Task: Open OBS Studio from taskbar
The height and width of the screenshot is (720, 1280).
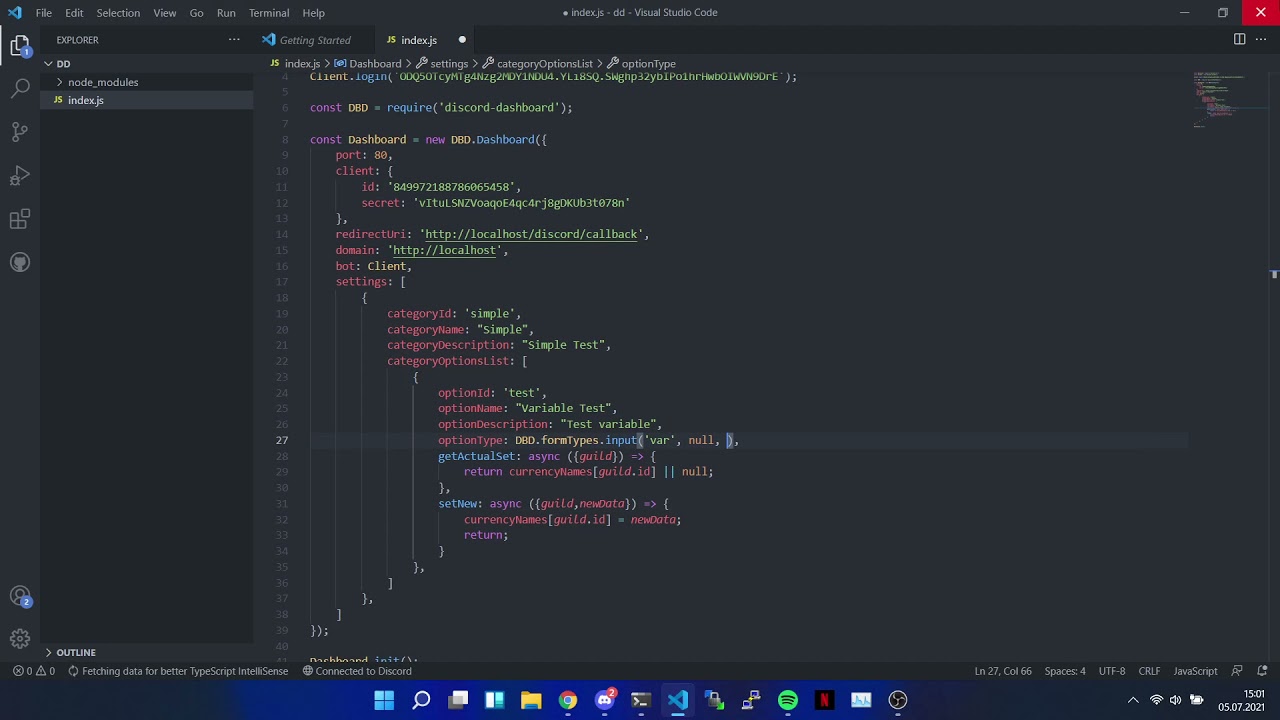Action: 898,700
